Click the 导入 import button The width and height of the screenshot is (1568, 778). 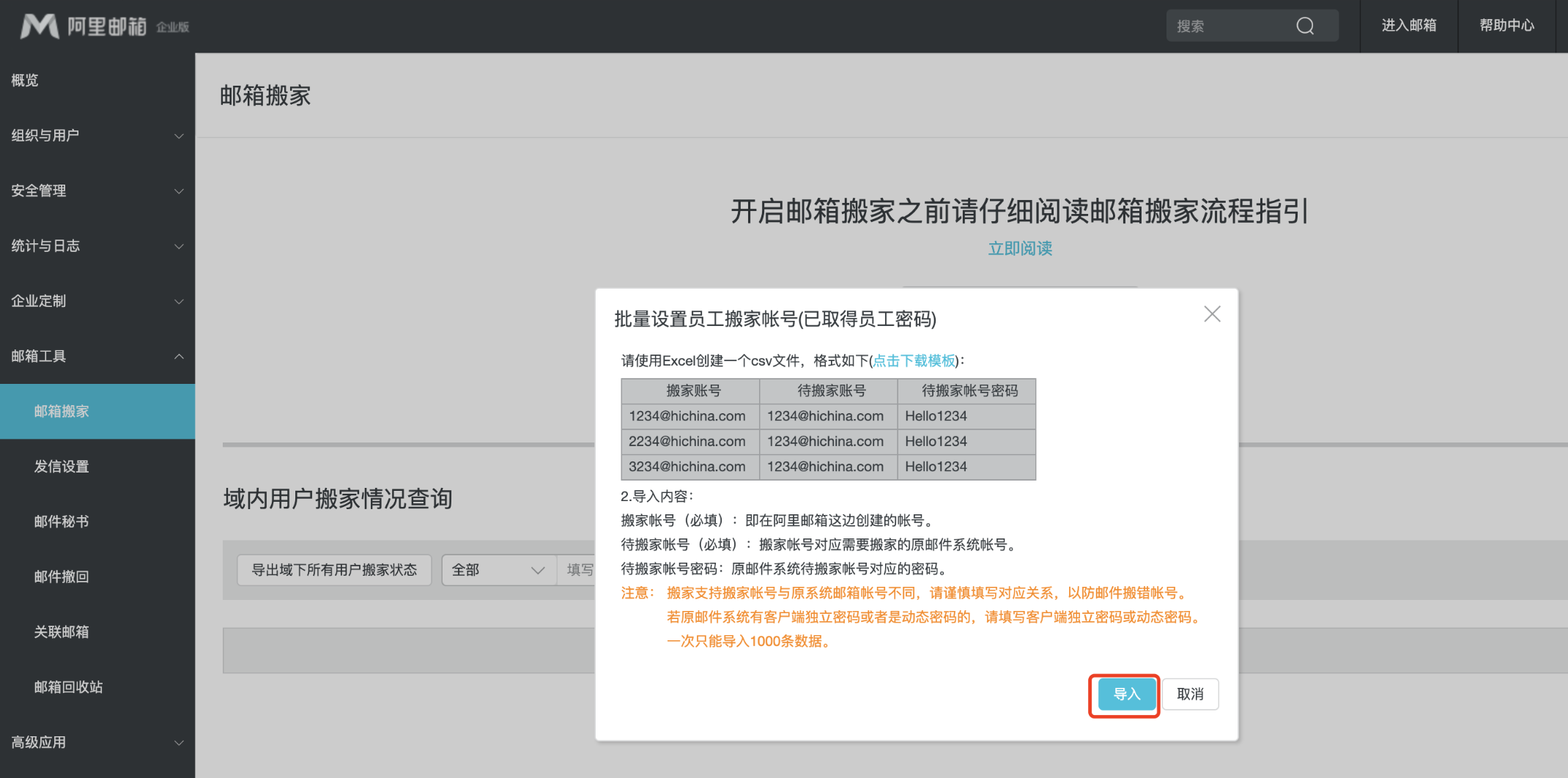[x=1126, y=694]
